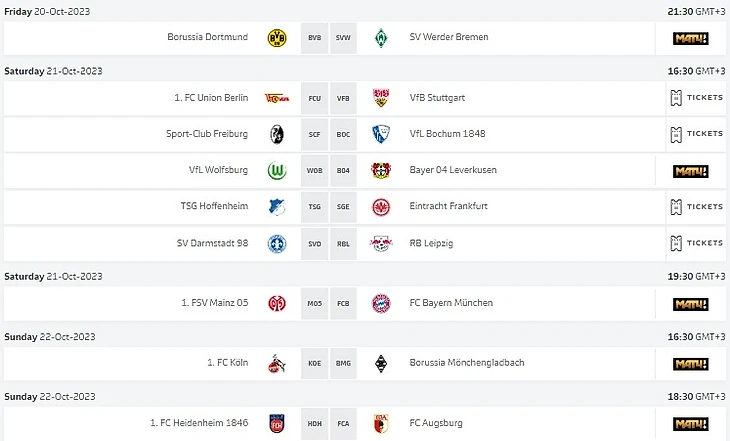Viewport: 730px width, 441px height.
Task: Get Tickets for Hoffenheim vs Frankfurt
Action: 695,207
